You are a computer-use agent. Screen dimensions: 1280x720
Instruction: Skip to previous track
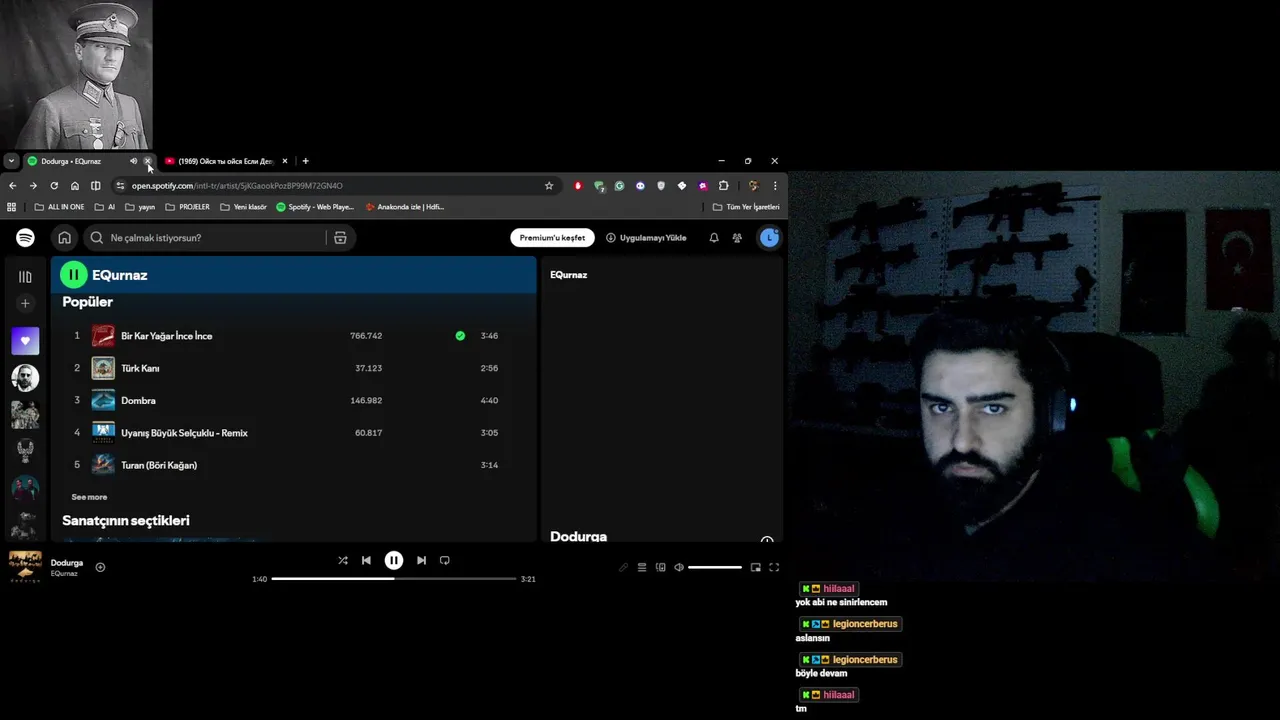click(x=366, y=561)
